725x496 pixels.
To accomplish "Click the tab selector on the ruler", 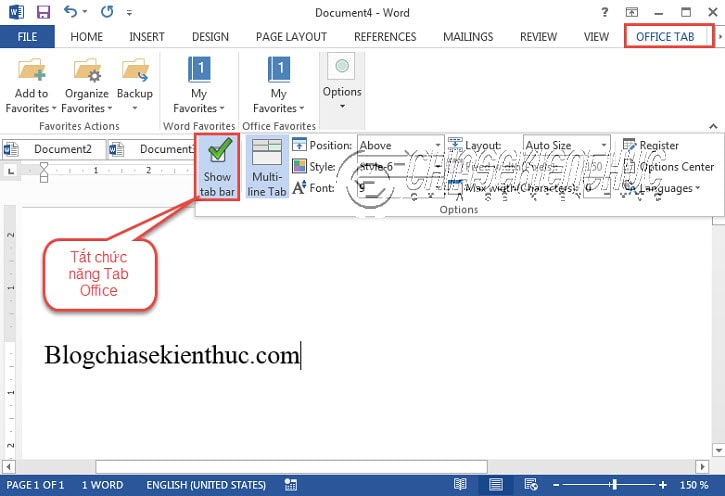I will (x=11, y=171).
